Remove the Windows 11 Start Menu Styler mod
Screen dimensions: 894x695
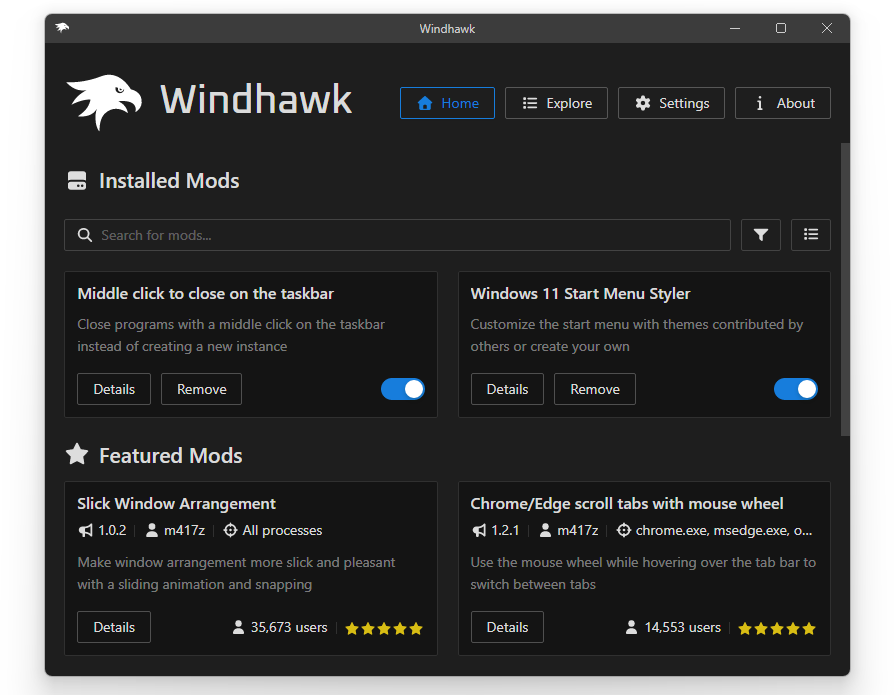[x=595, y=389]
